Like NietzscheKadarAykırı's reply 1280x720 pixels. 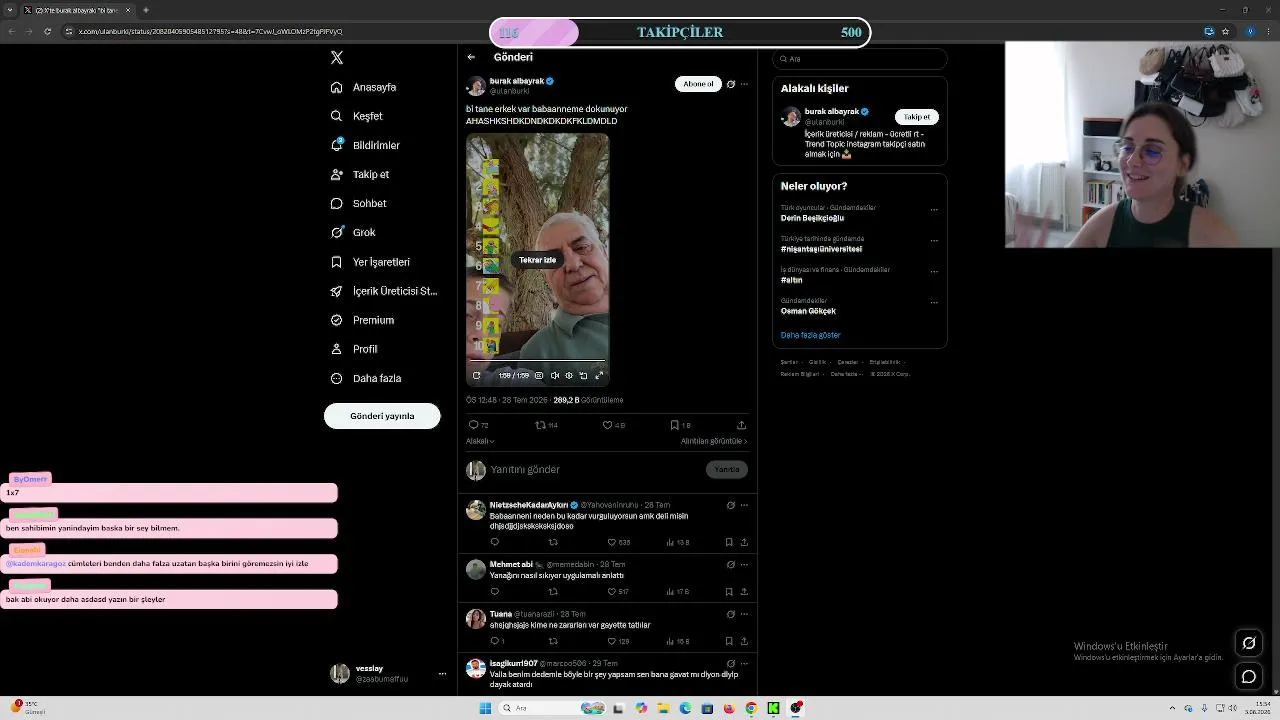pyautogui.click(x=612, y=542)
